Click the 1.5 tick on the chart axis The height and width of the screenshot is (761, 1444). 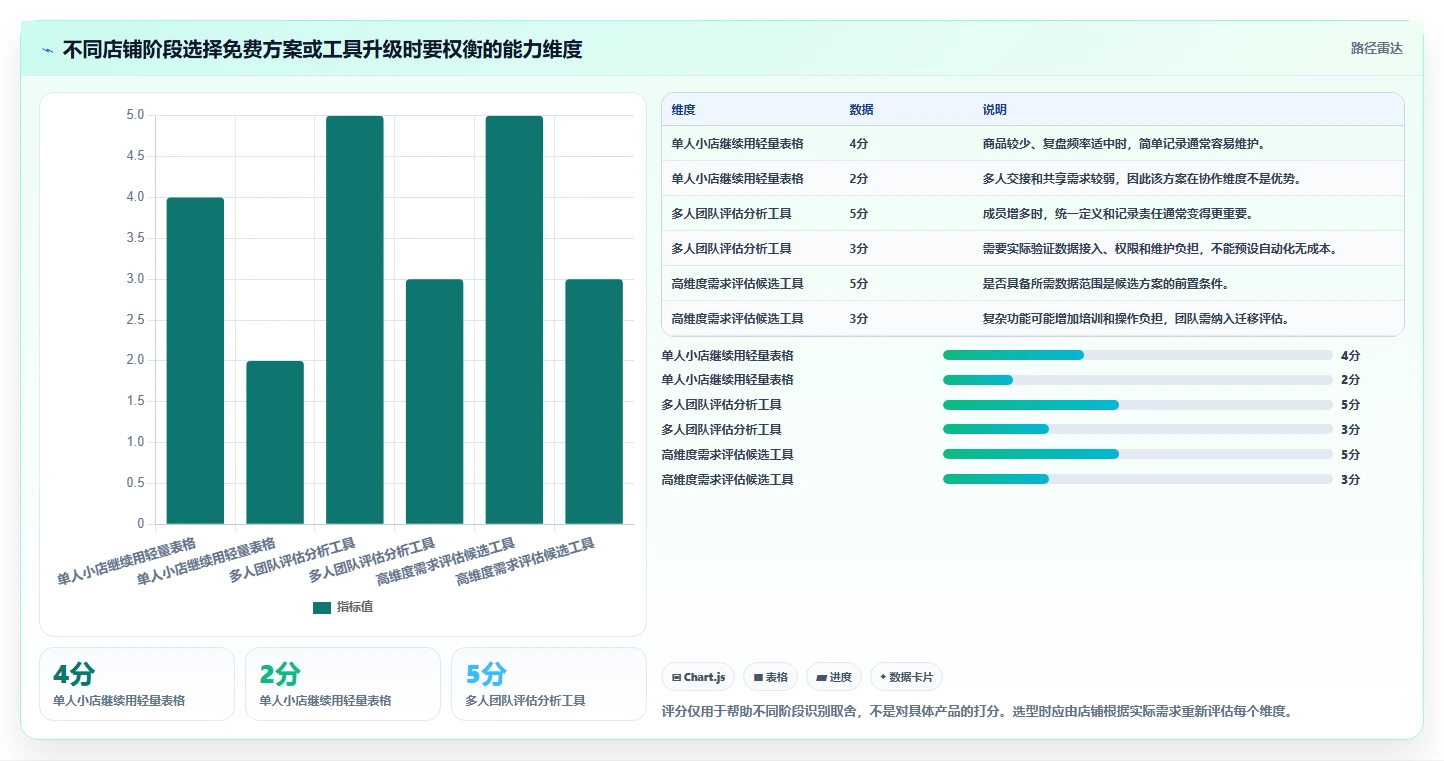pos(134,401)
